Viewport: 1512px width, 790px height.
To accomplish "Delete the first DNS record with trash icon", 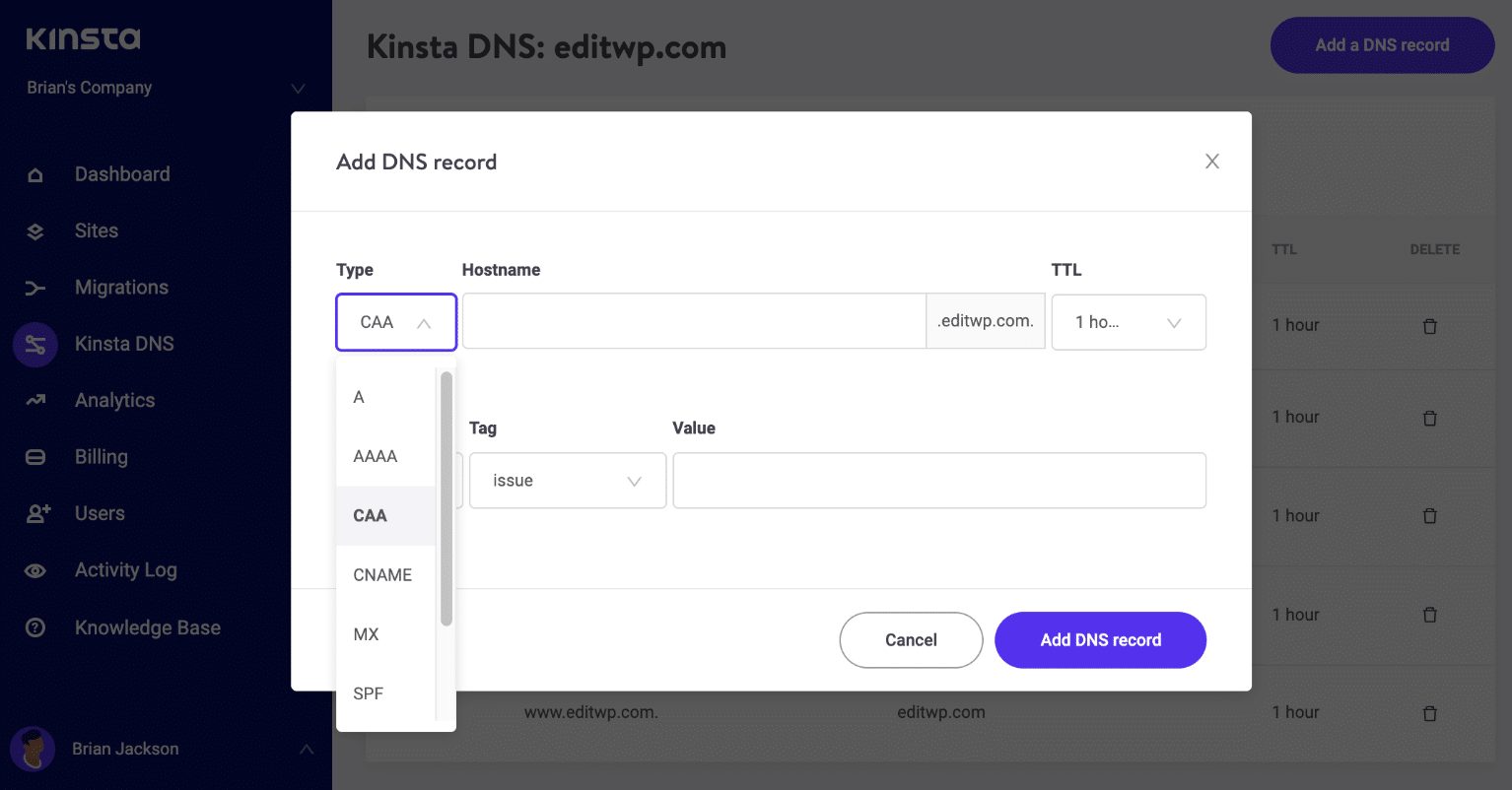I will pos(1430,325).
